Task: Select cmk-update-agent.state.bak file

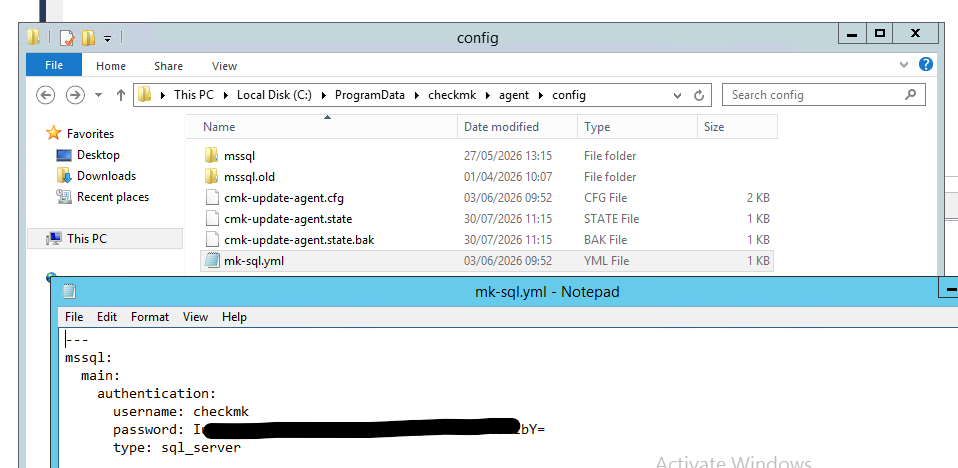Action: point(299,239)
